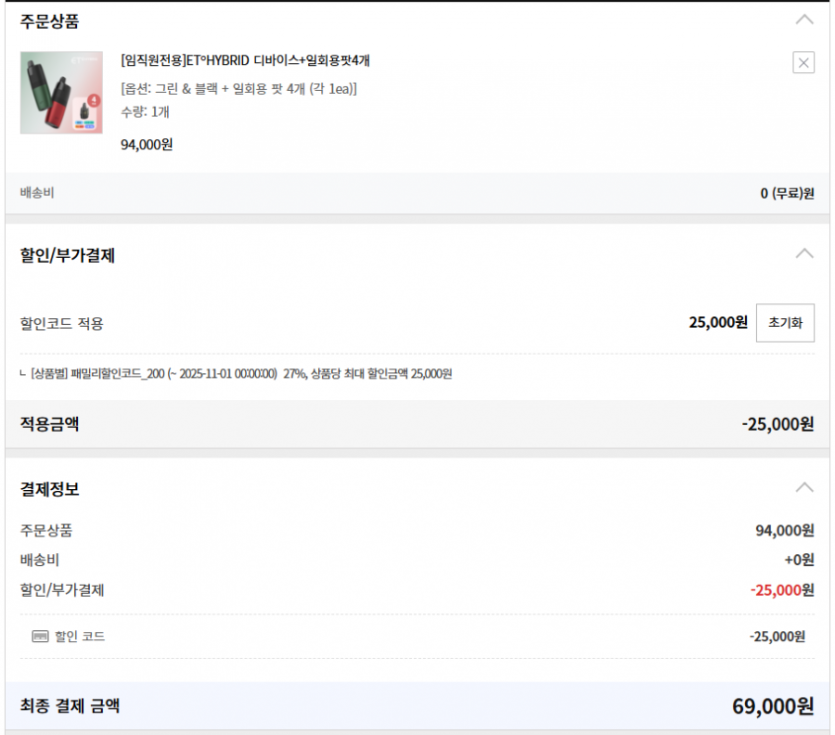Click the +0원 shipping value in 결제정보
Screen dimensions: 835x735
pos(798,560)
